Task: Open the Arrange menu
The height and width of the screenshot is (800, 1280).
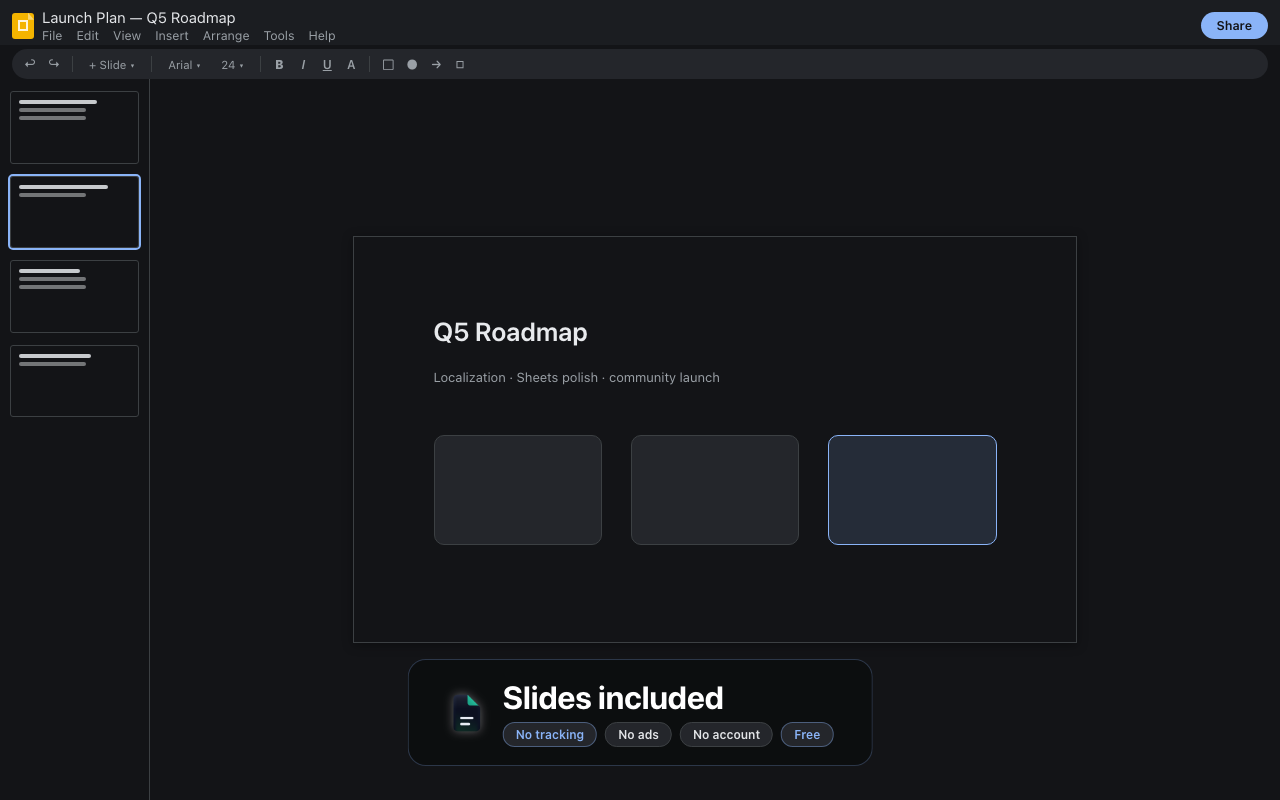Action: click(x=226, y=36)
